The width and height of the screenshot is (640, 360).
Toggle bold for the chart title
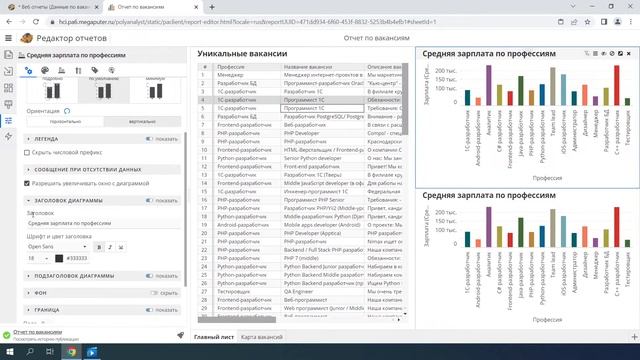[x=99, y=247]
